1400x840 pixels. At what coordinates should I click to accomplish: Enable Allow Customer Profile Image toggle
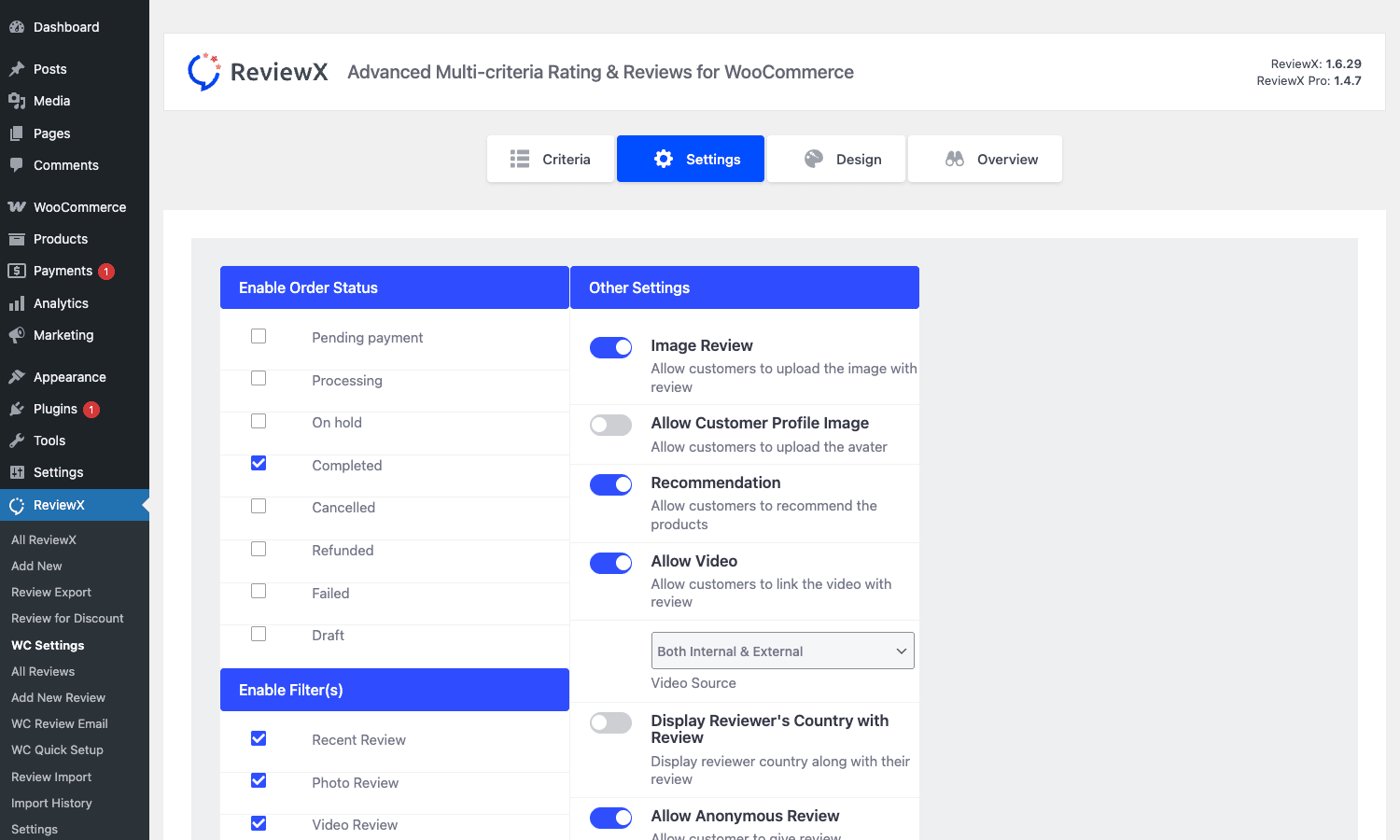(611, 425)
